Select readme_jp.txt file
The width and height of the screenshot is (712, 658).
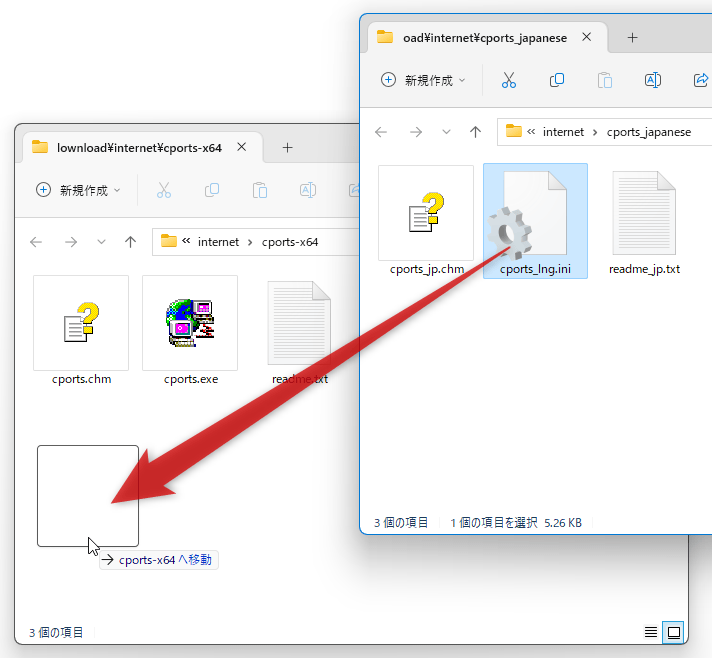(x=644, y=221)
